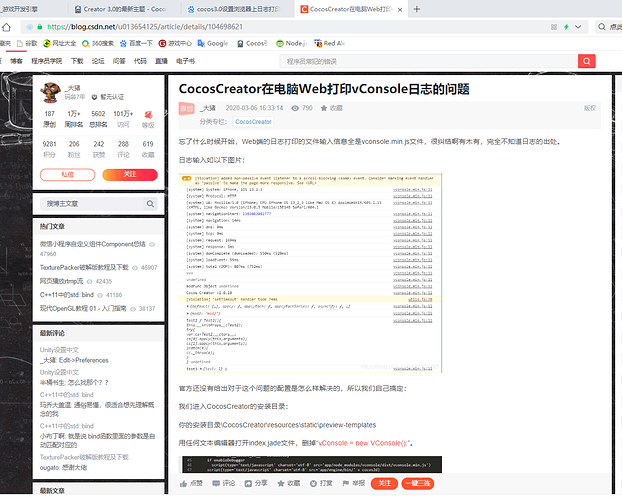Open the 百度一下 bookmark
The height and width of the screenshot is (500, 622).
[136, 43]
